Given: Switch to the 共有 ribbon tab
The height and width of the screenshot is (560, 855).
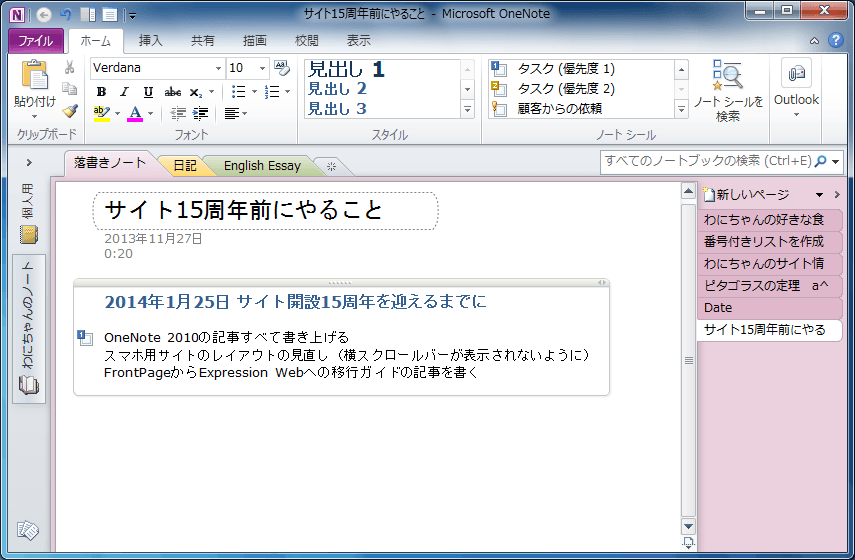Looking at the screenshot, I should pyautogui.click(x=202, y=41).
